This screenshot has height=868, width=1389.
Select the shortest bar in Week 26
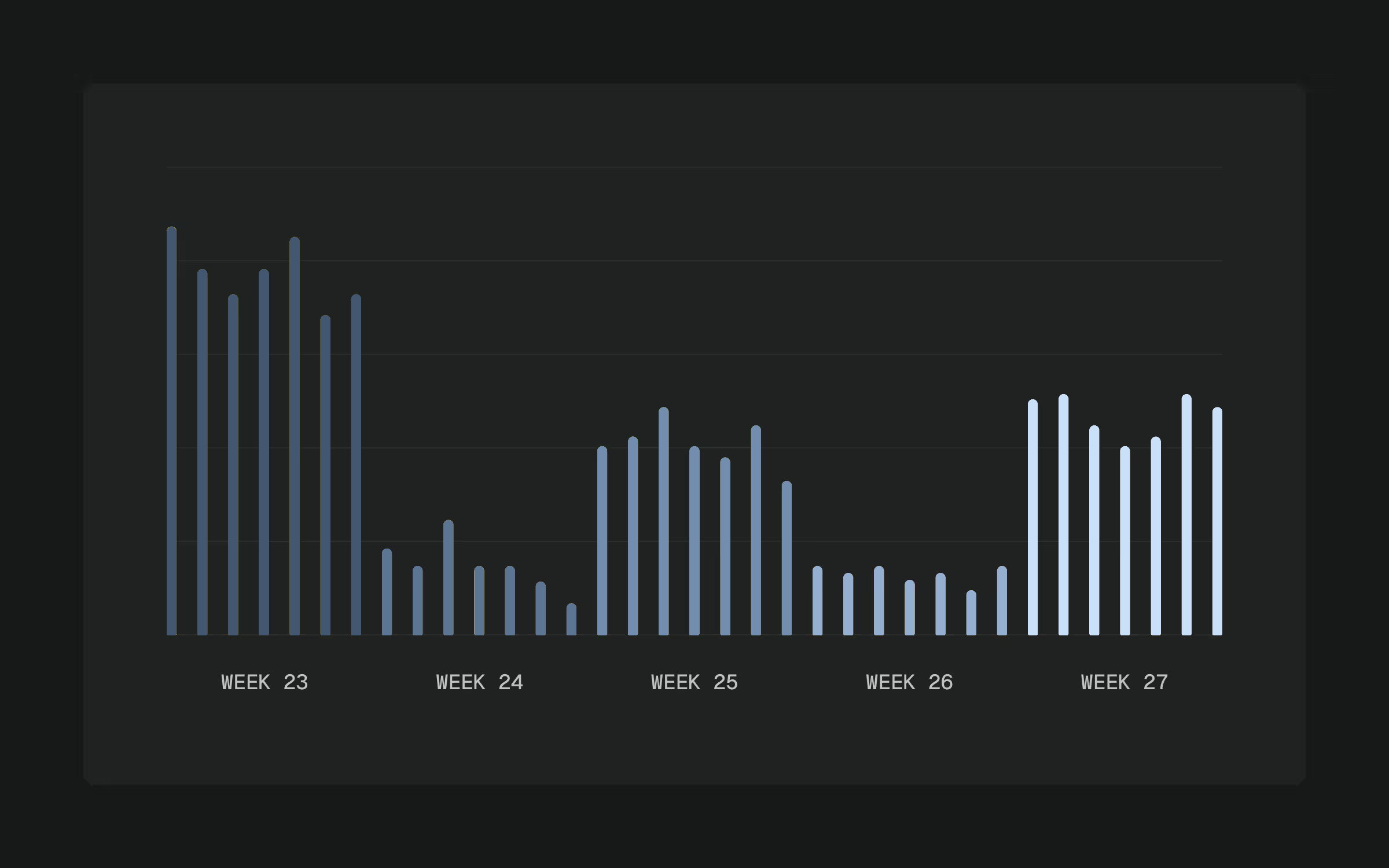pos(971,613)
